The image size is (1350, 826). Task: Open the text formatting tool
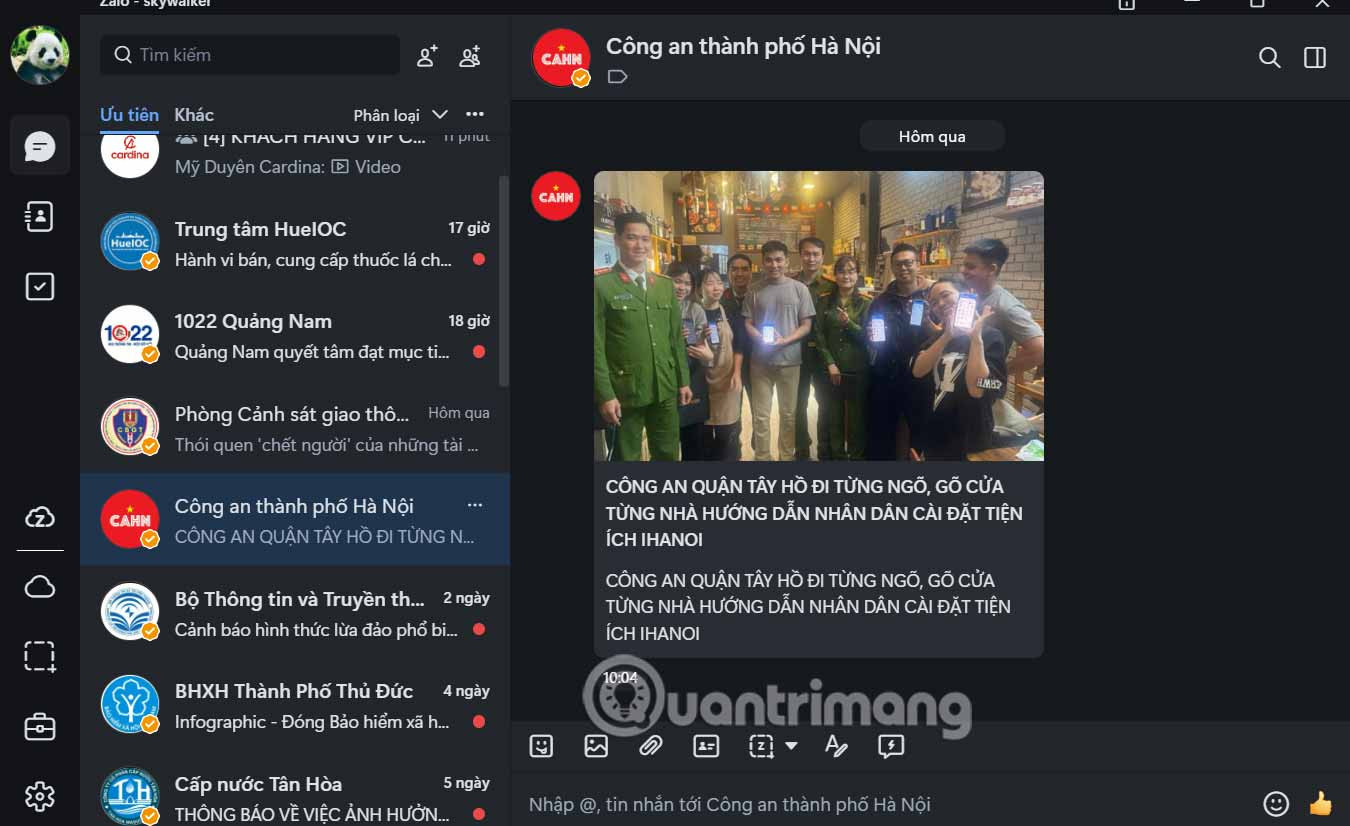click(x=836, y=746)
